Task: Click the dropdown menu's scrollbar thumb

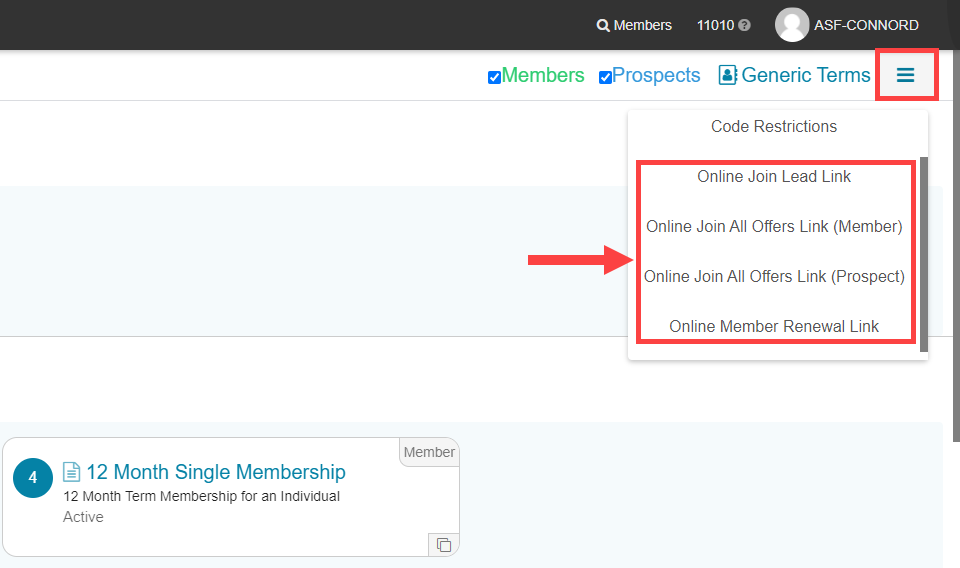Action: click(924, 254)
